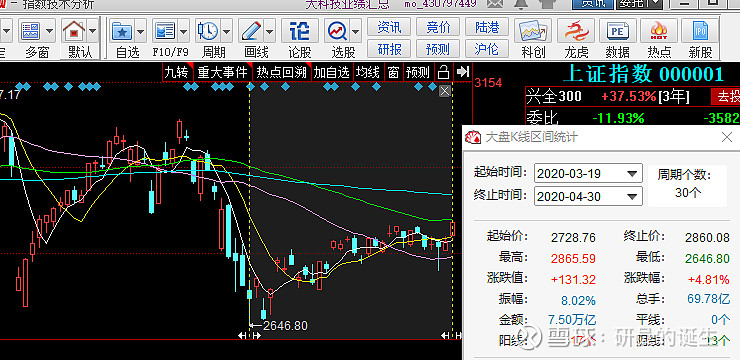The height and width of the screenshot is (360, 740).
Task: Select the 画线 drawing pencil tool
Action: click(x=251, y=32)
